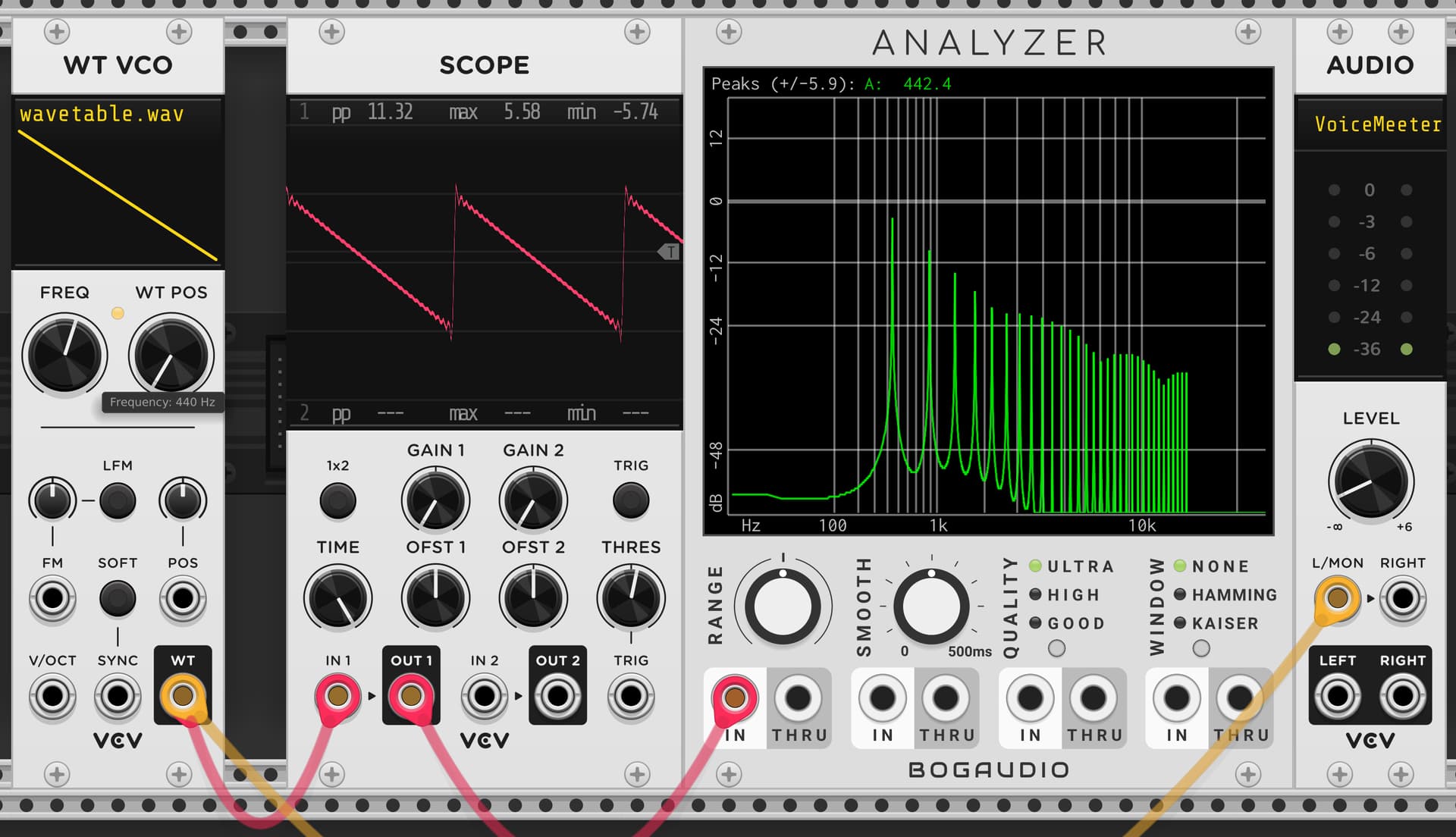Click the BOGAUDIO brand label
Image resolution: width=1456 pixels, height=837 pixels.
tap(989, 770)
